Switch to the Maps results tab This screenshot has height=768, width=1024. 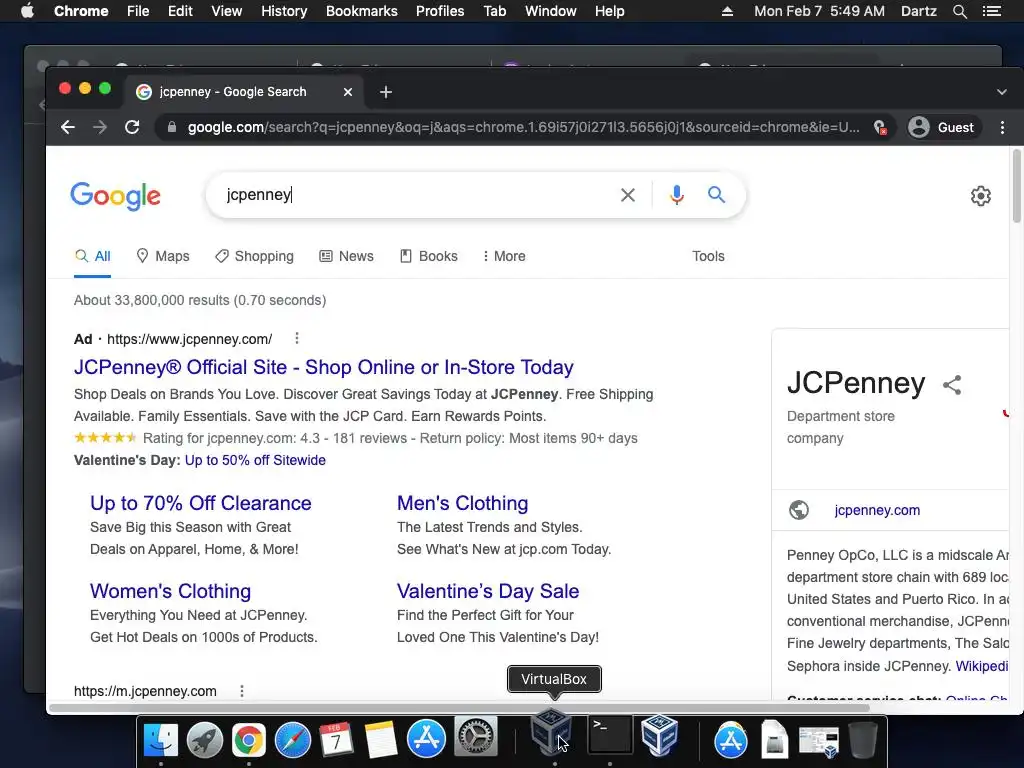(x=163, y=256)
